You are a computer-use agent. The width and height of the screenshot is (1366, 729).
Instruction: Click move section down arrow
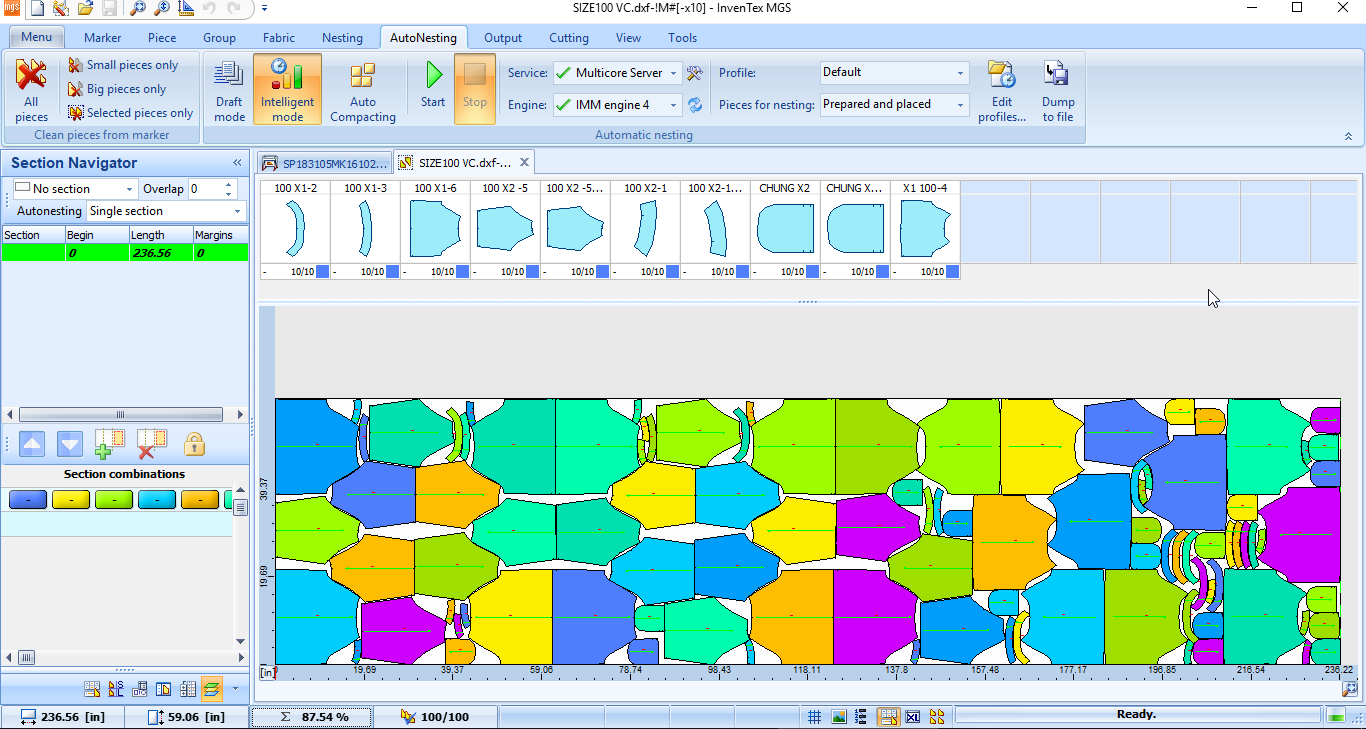(x=69, y=444)
